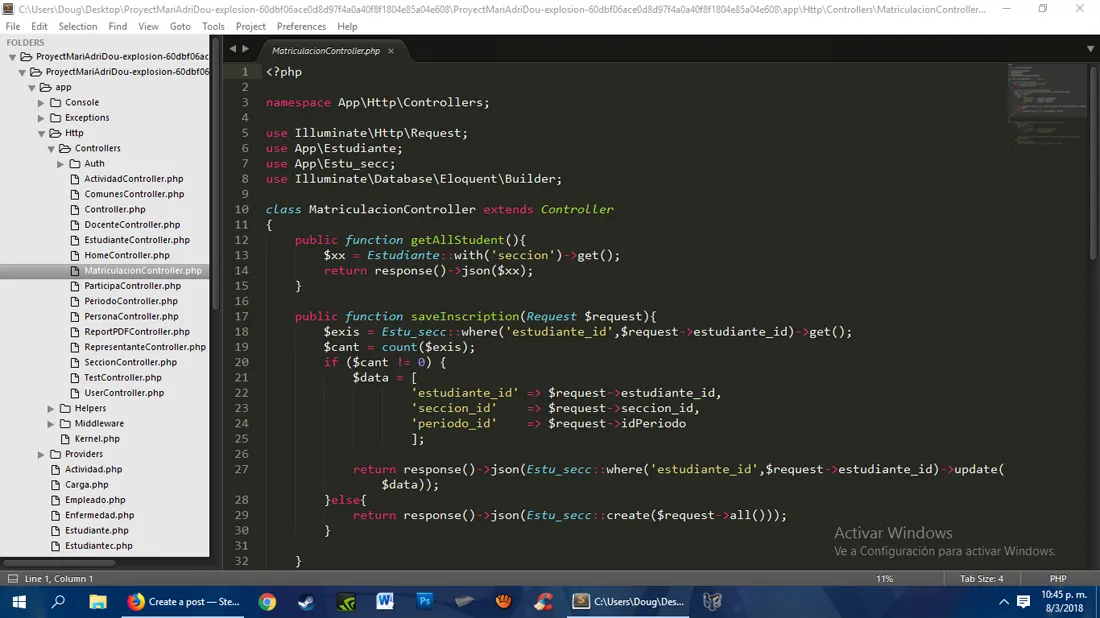This screenshot has height=618, width=1100.
Task: Expand the Middleware folder
Action: (x=51, y=424)
